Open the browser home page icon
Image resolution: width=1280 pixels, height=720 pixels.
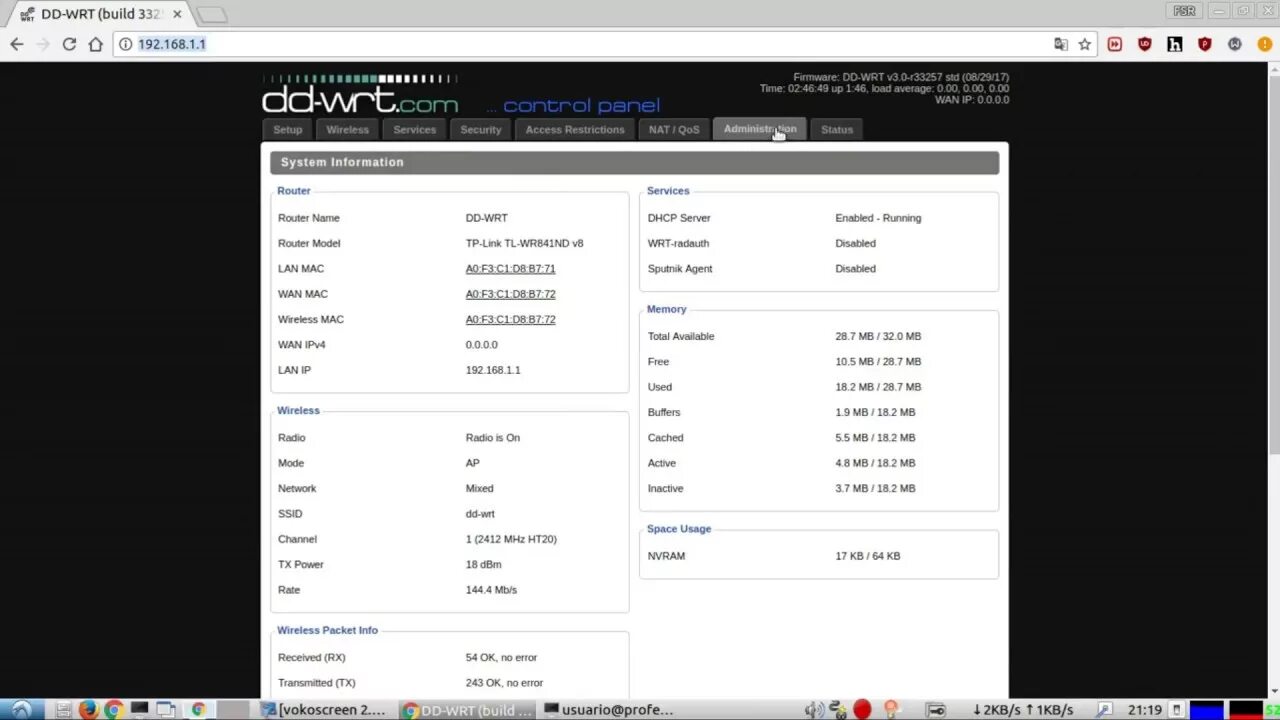96,44
